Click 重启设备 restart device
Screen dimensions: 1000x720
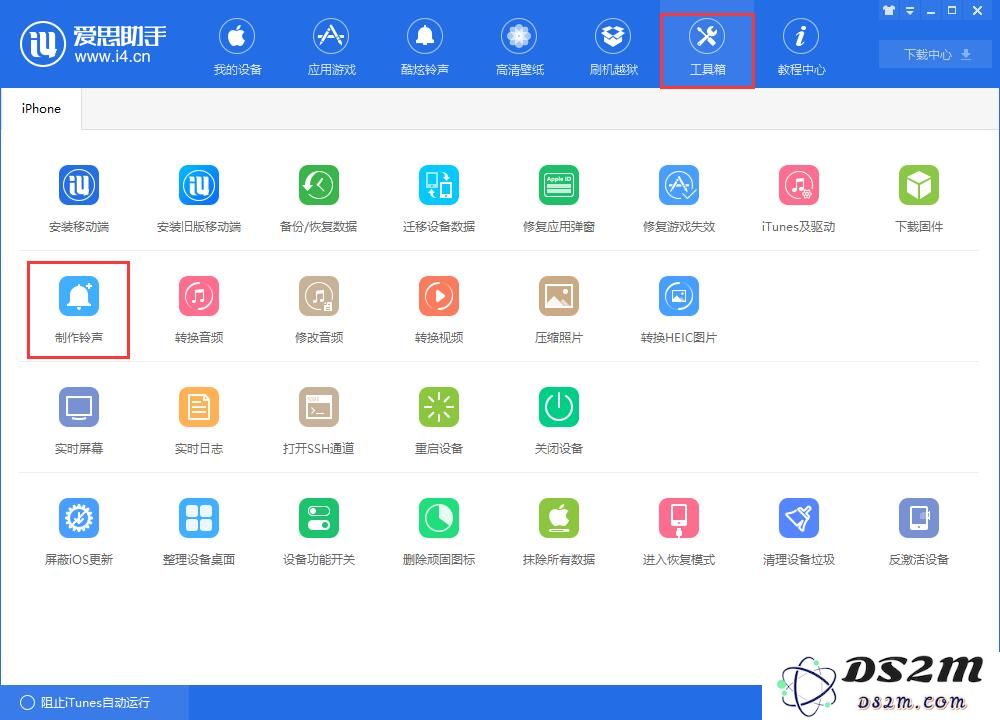tap(439, 420)
